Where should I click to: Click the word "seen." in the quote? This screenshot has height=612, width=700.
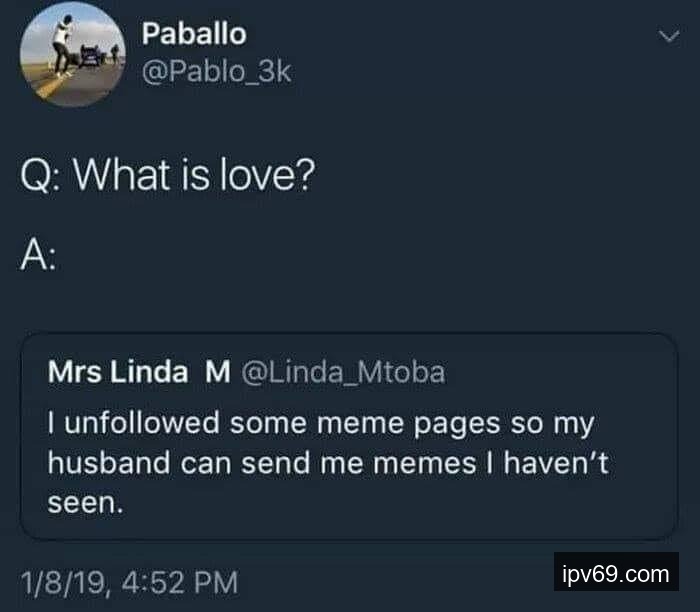tap(86, 504)
